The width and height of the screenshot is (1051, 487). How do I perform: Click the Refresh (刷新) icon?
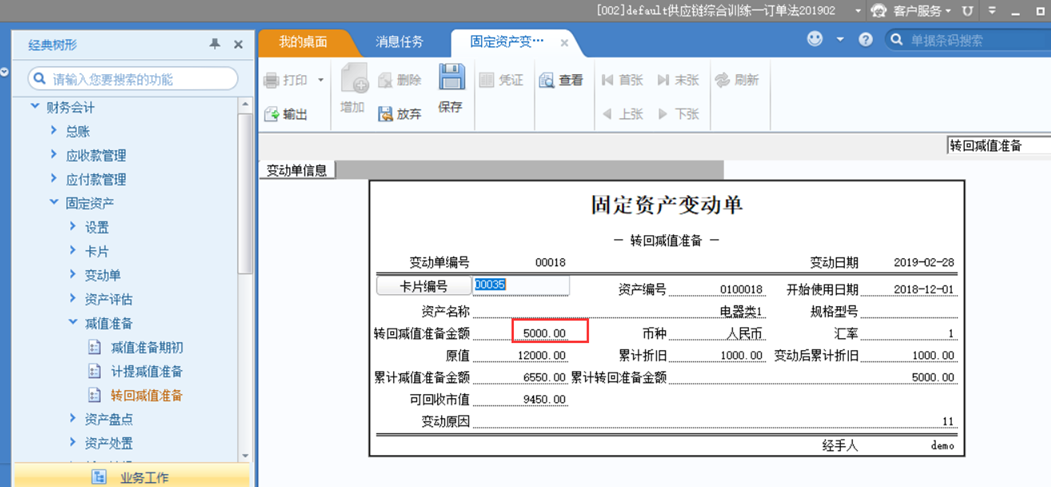722,80
